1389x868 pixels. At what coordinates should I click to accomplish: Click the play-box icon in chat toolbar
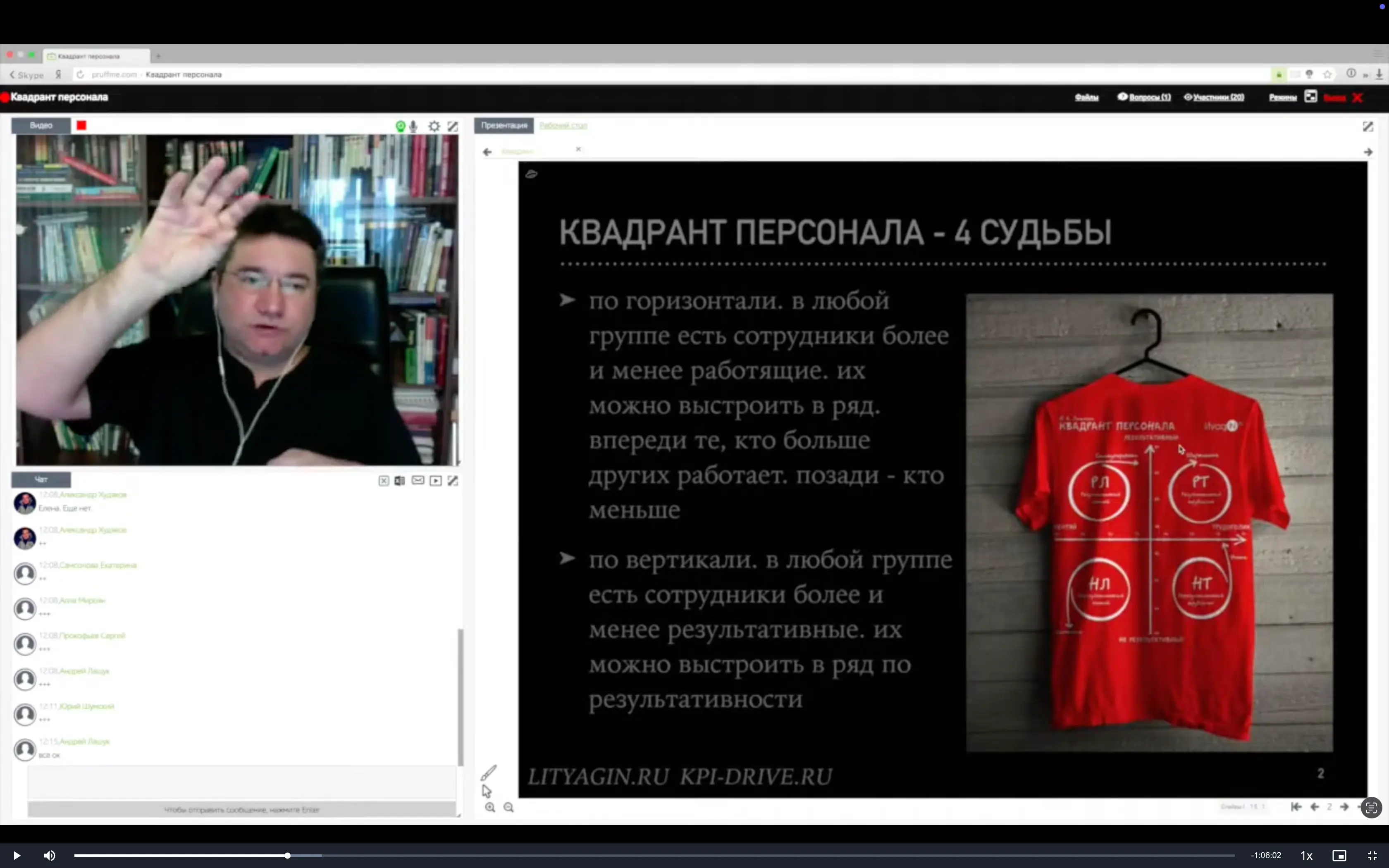436,480
